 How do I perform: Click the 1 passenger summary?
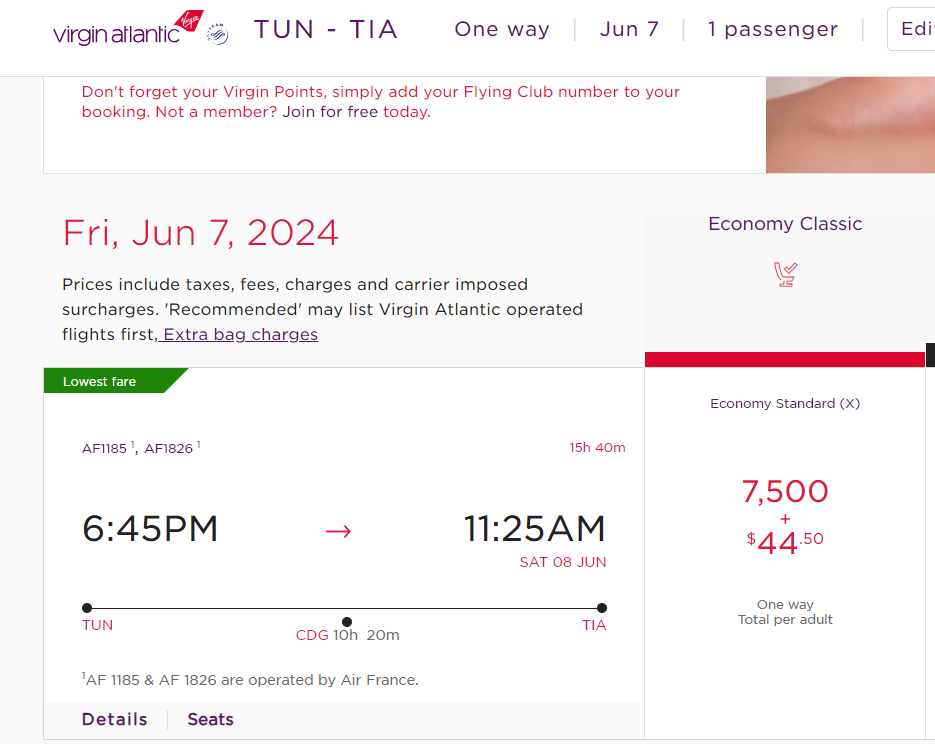coord(773,29)
